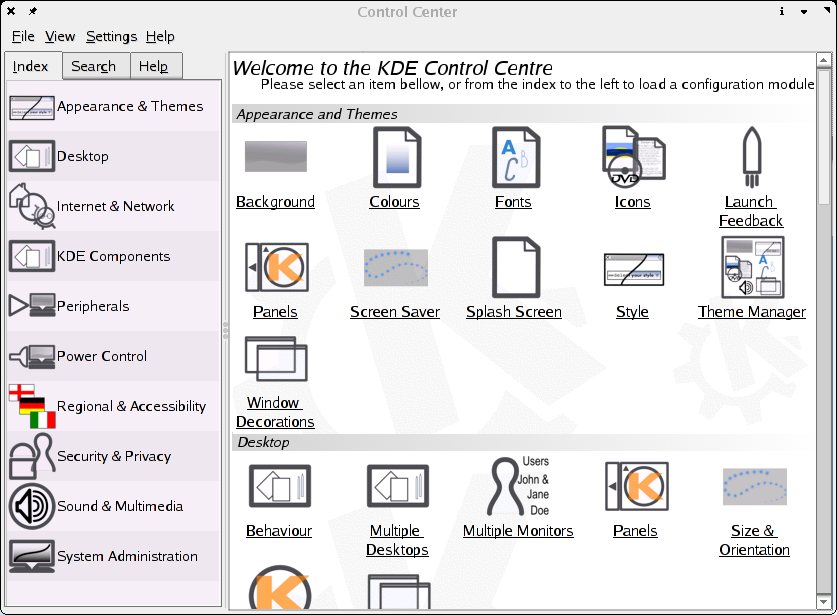
Task: Click the Internet & Network sidebar icon
Action: click(32, 206)
